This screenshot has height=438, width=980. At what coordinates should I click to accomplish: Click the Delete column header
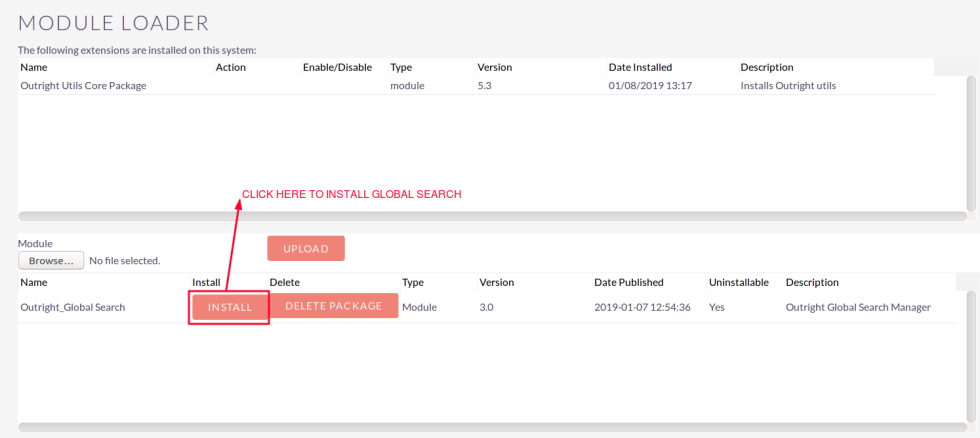[284, 282]
